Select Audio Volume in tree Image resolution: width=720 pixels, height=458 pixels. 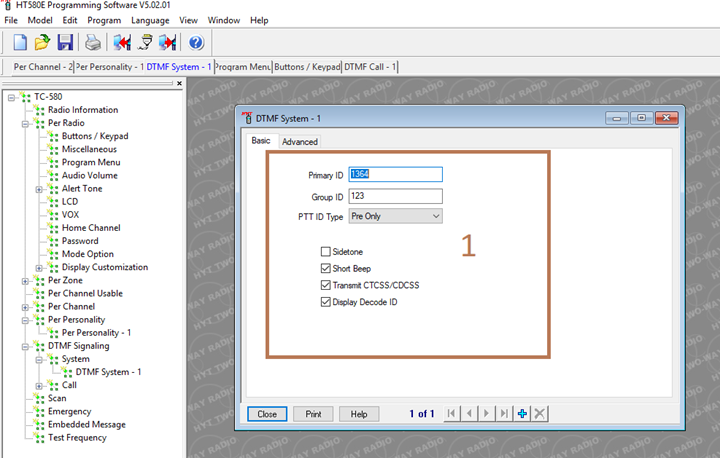[90, 175]
